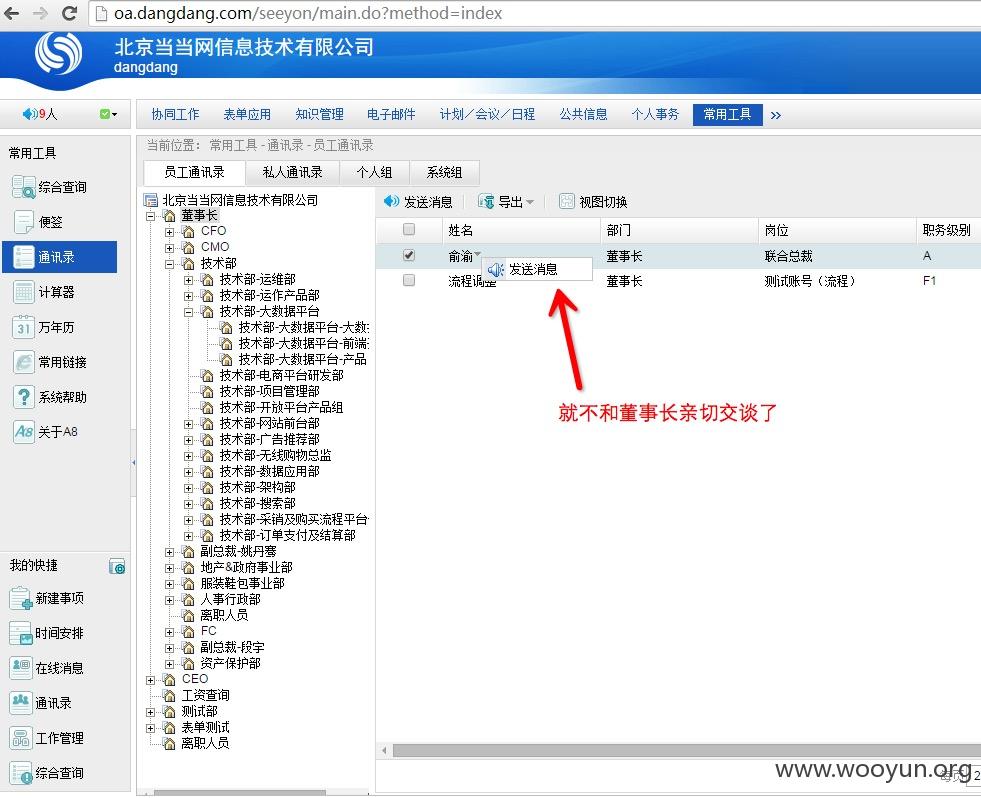
Task: Select 技术部-项目管理部 tree item
Action: (269, 391)
